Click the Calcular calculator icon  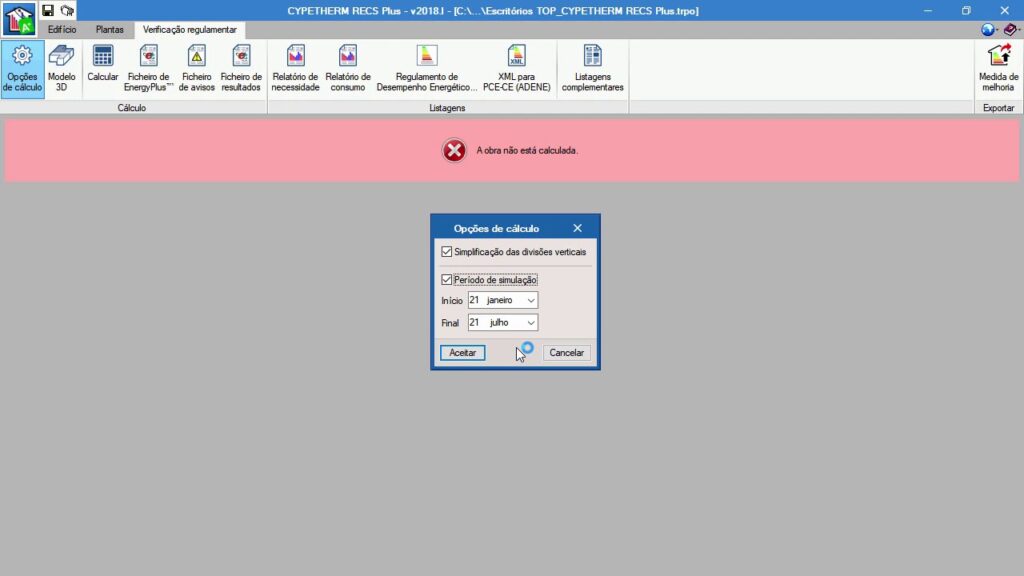tap(103, 66)
